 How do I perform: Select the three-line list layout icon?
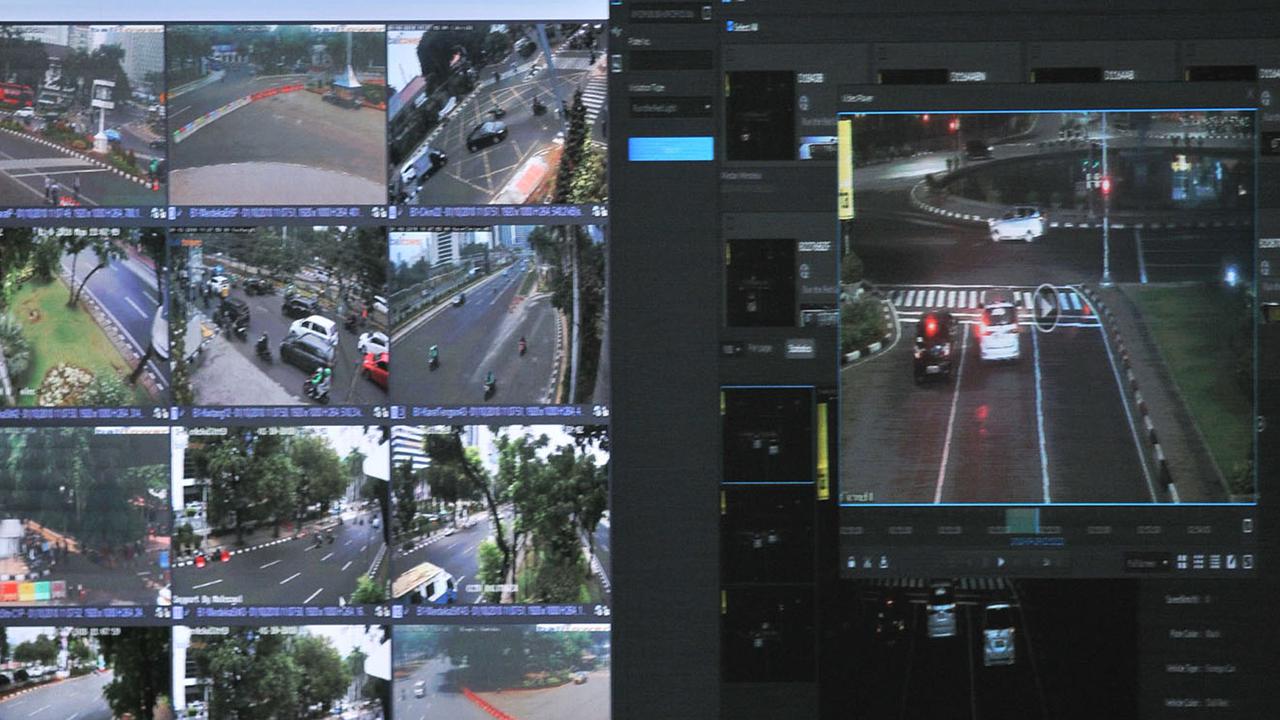click(x=1215, y=562)
